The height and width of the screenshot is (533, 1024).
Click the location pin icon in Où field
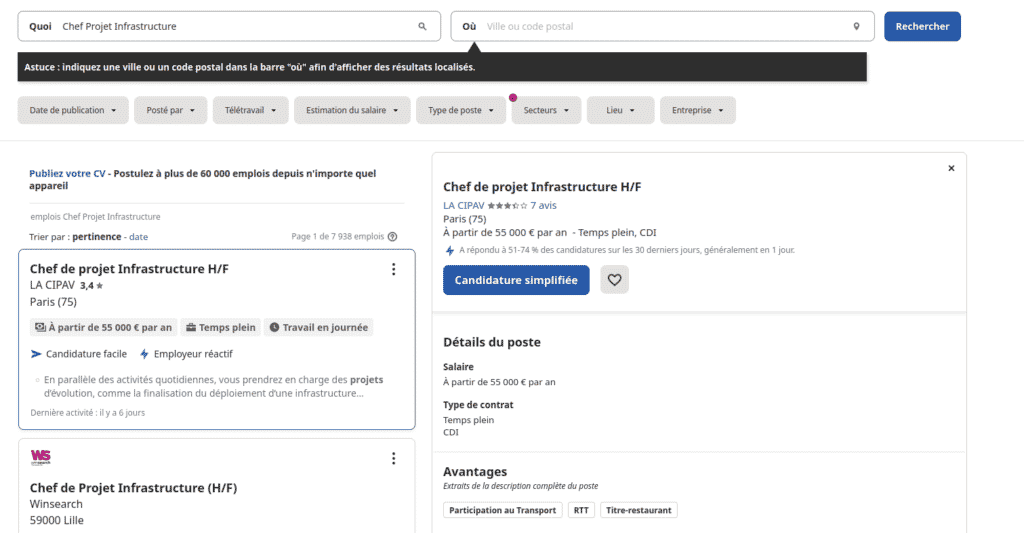(x=856, y=27)
